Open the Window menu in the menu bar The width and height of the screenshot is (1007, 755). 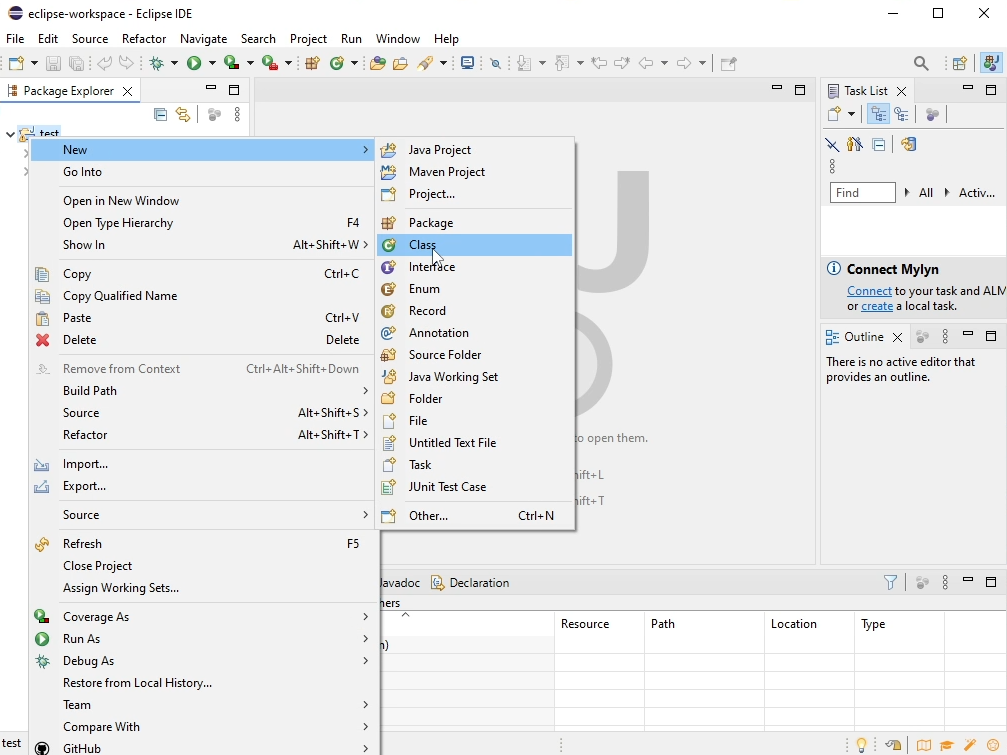(398, 39)
